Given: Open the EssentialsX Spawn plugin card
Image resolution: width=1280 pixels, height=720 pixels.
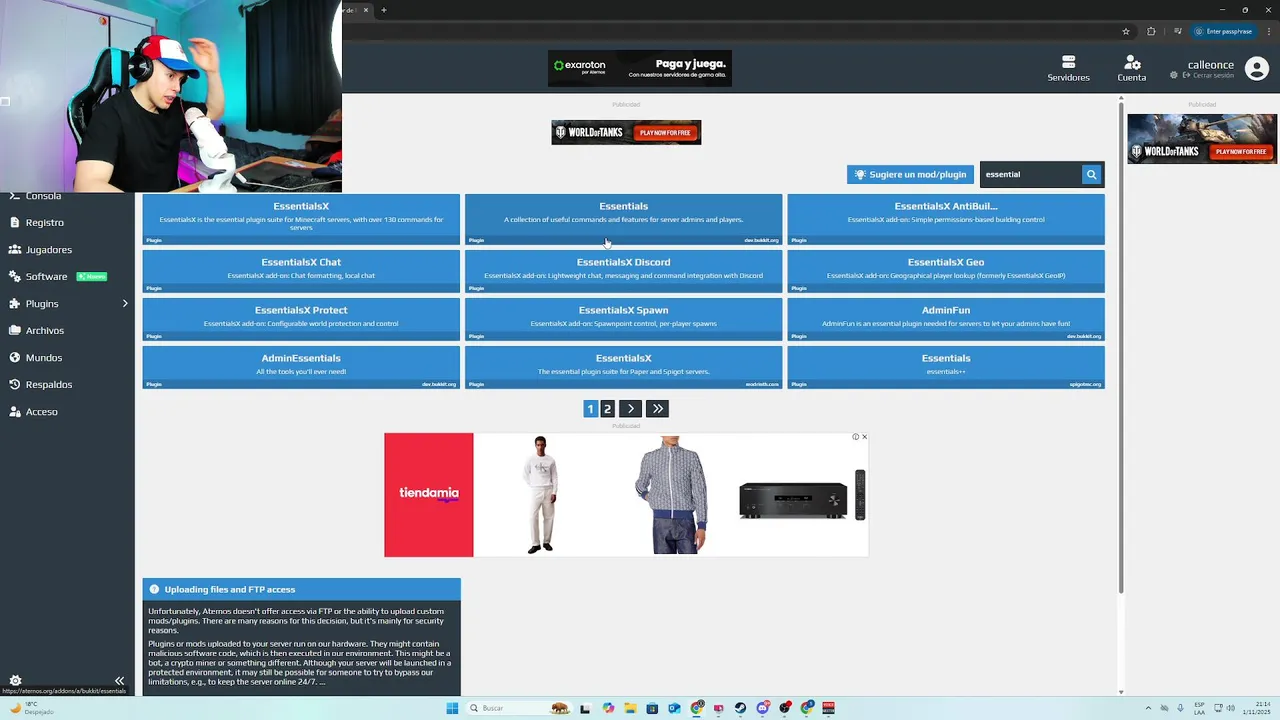Looking at the screenshot, I should pyautogui.click(x=623, y=319).
